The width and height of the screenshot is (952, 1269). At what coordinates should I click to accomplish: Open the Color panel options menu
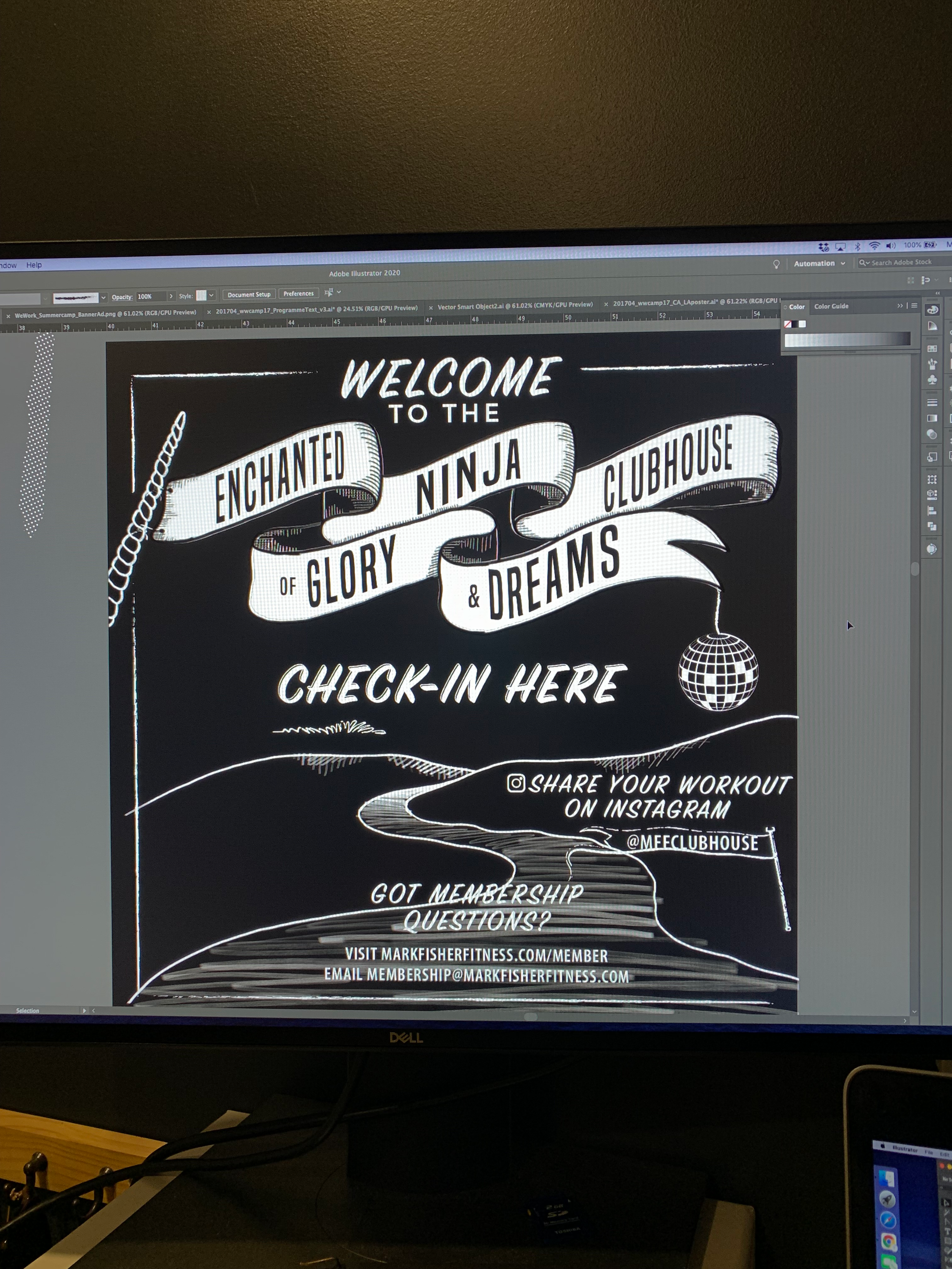click(915, 306)
